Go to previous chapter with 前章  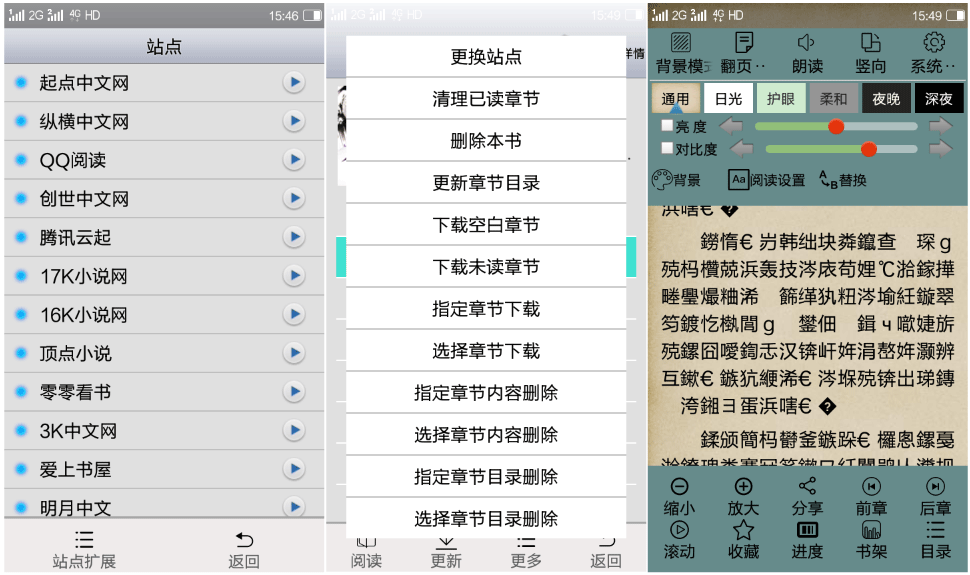[871, 487]
